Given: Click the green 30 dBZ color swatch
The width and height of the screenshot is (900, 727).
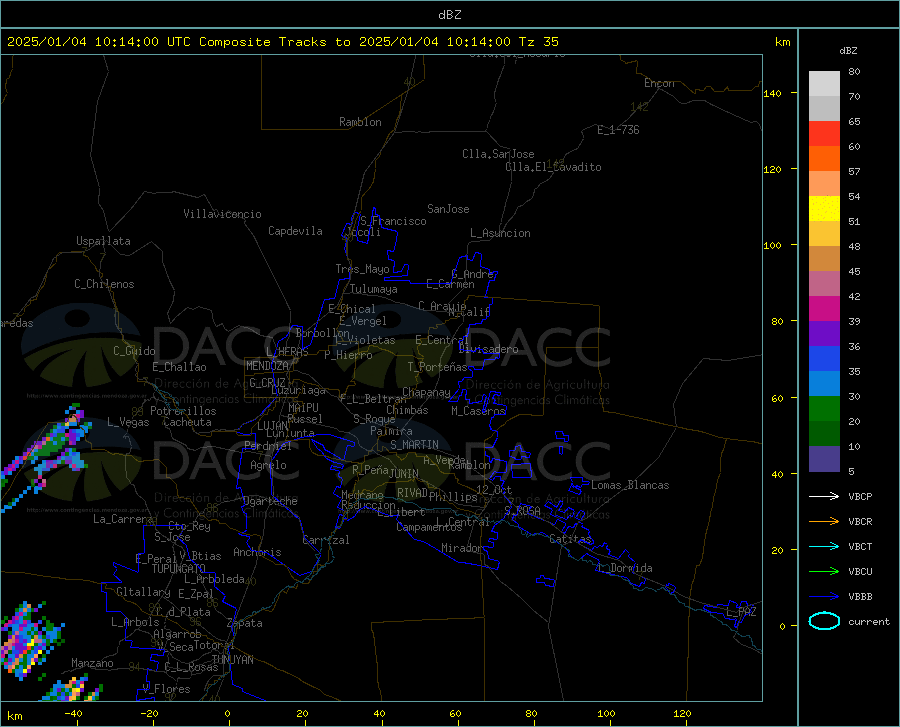Looking at the screenshot, I should (824, 409).
